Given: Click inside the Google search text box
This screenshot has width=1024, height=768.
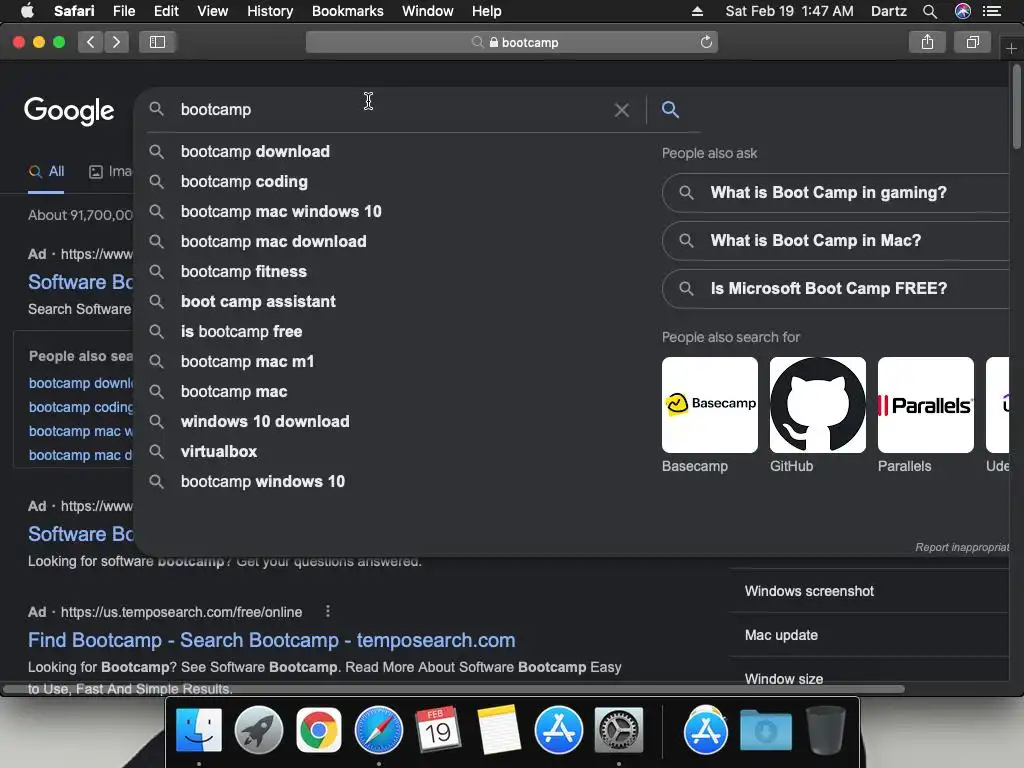Looking at the screenshot, I should click(x=392, y=110).
